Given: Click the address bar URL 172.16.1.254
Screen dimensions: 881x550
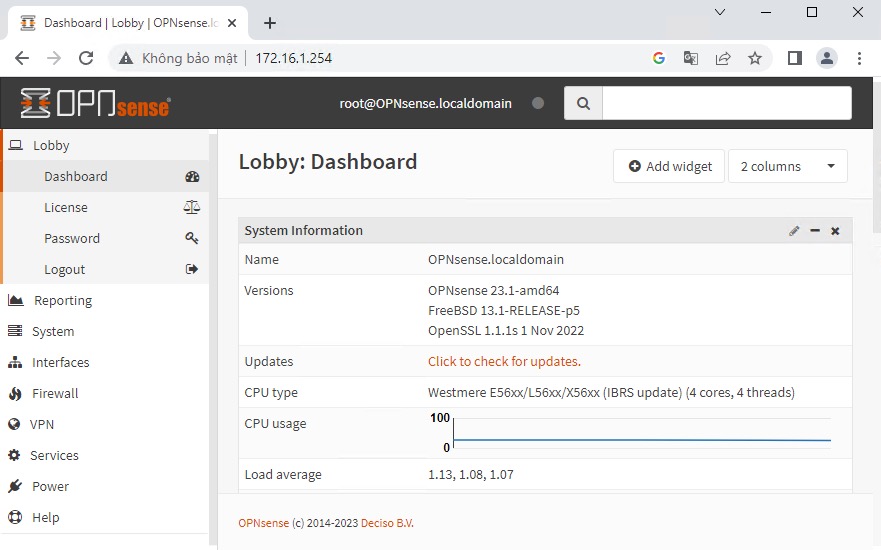Looking at the screenshot, I should click(x=293, y=58).
